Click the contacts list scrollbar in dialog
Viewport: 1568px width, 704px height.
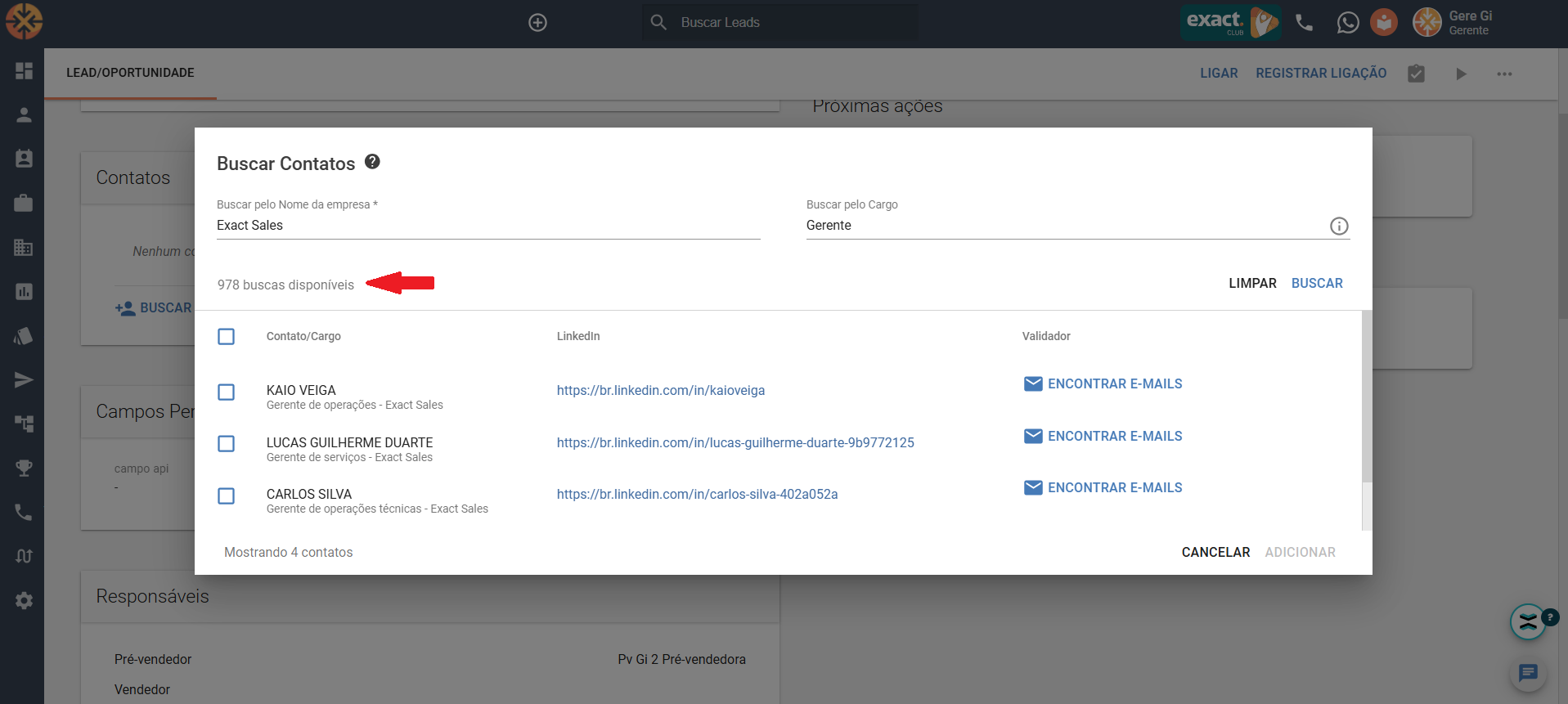[x=1367, y=397]
